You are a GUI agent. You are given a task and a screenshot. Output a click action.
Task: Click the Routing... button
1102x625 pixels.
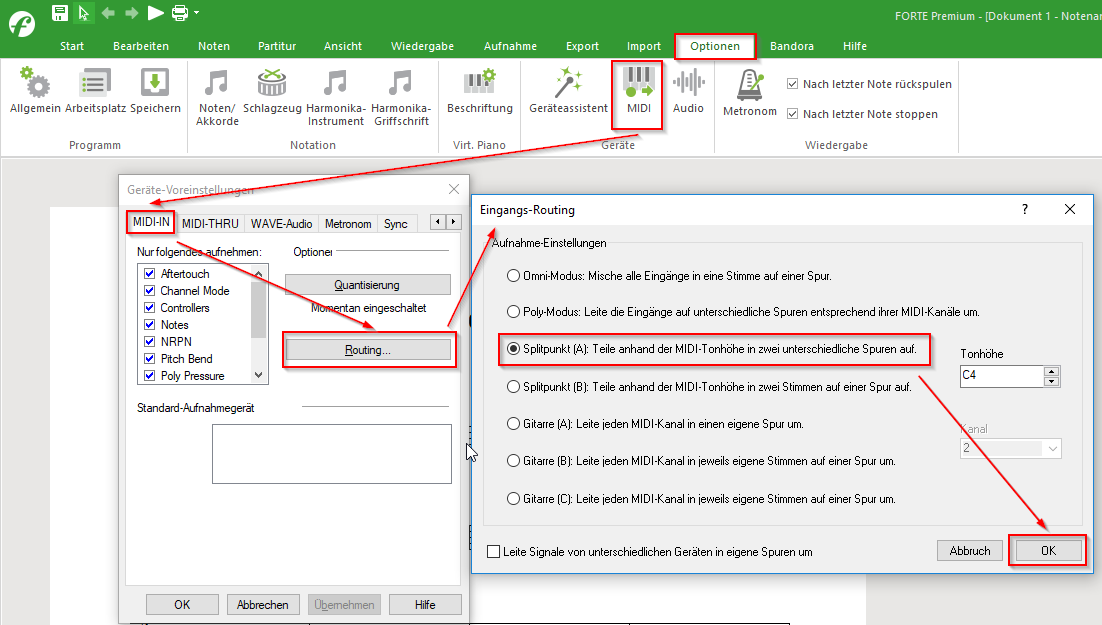[x=368, y=349]
